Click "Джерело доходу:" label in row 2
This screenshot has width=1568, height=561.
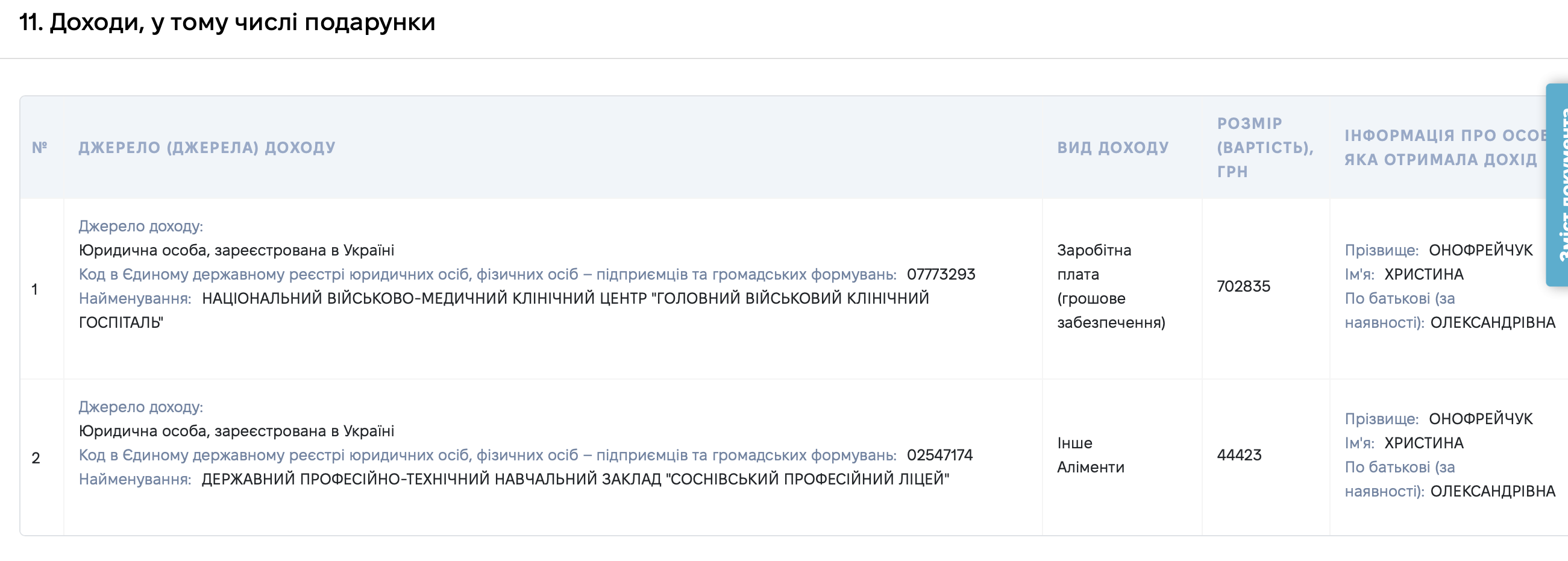tap(140, 407)
